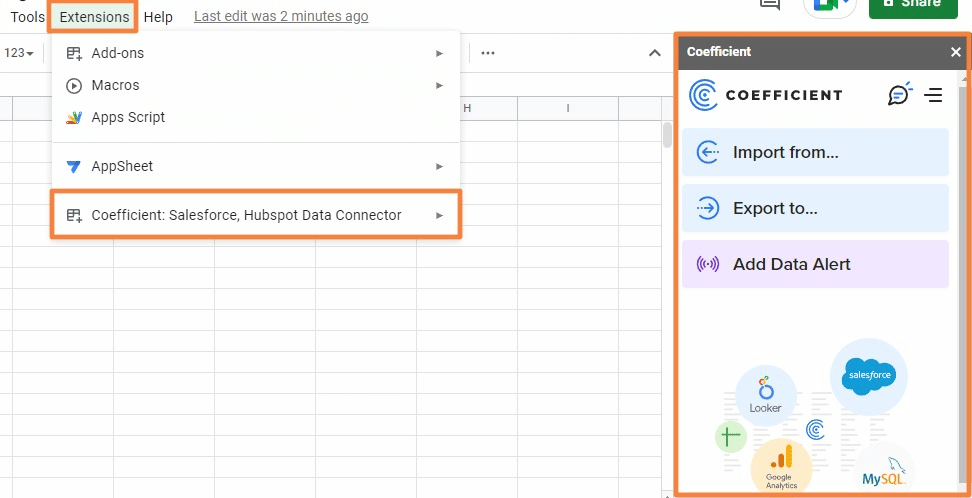Click the Add-ons icon

(x=74, y=53)
